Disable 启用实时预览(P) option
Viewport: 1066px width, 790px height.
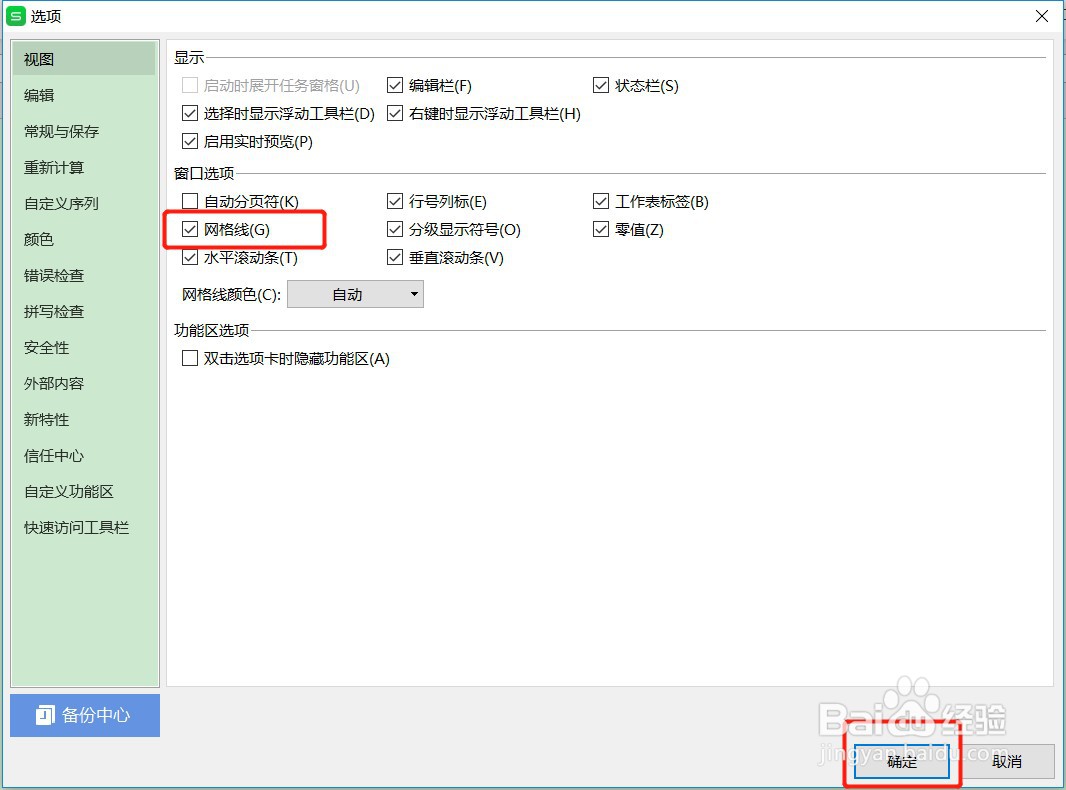(190, 141)
